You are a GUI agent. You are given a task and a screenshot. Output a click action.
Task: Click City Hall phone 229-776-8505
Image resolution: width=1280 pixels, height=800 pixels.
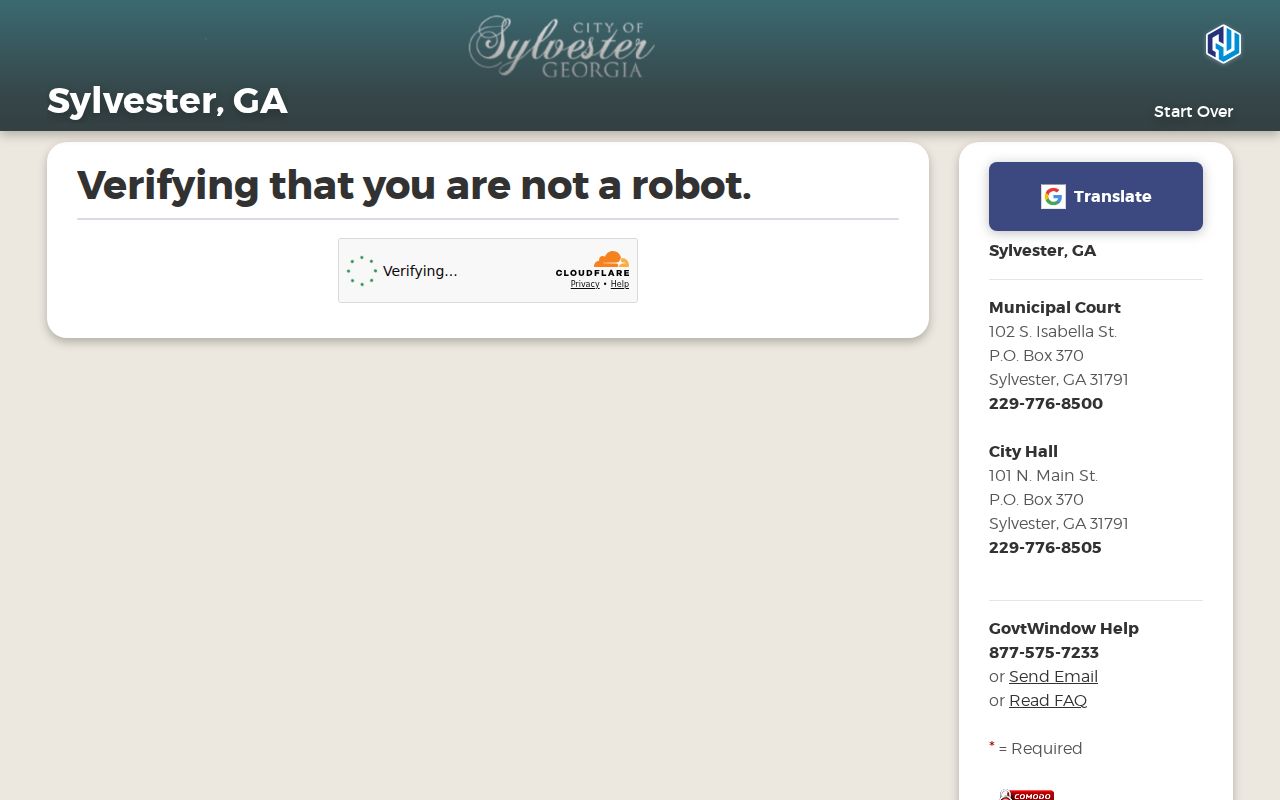click(1045, 548)
